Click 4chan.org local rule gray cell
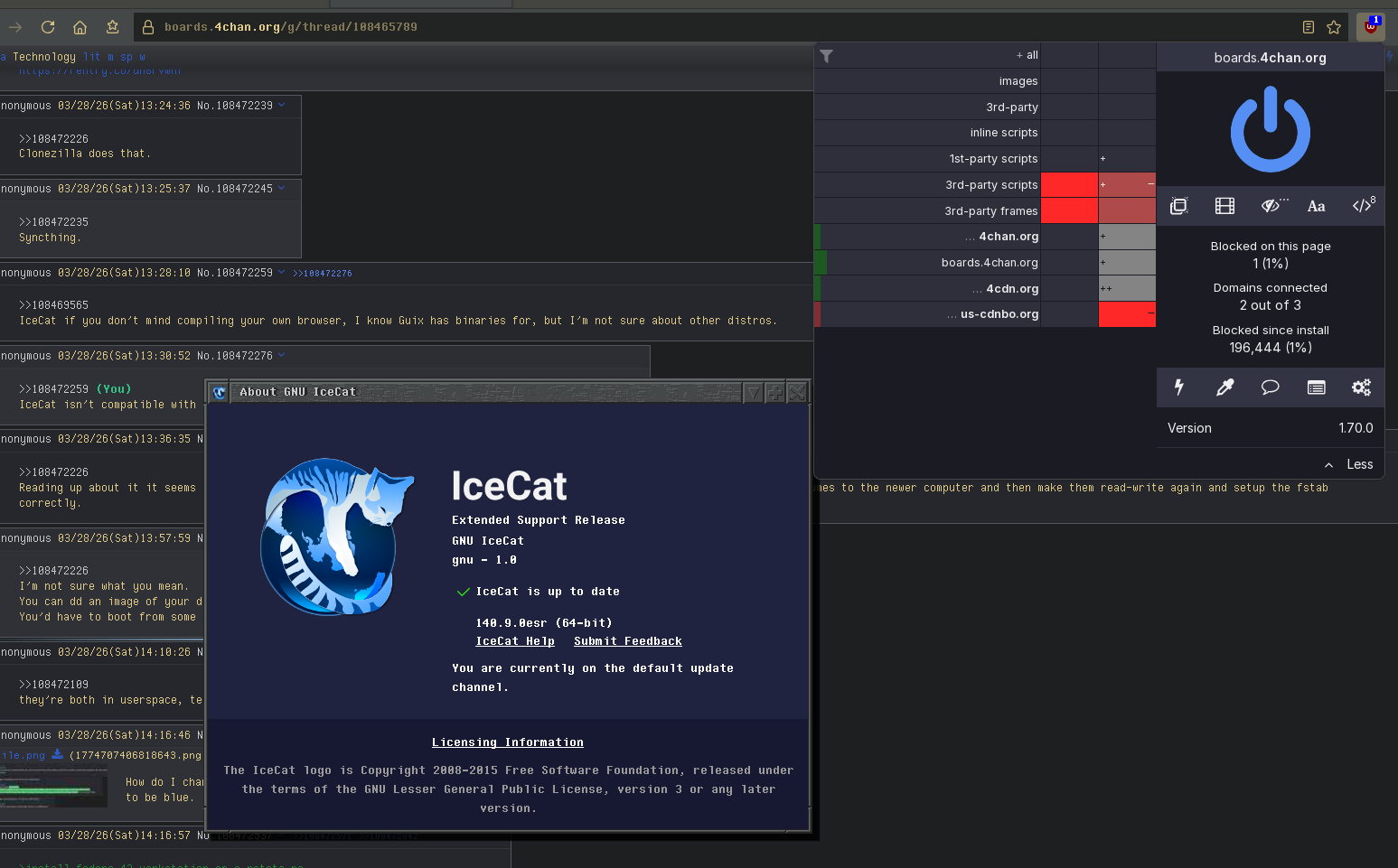This screenshot has height=868, width=1398. click(x=1127, y=237)
